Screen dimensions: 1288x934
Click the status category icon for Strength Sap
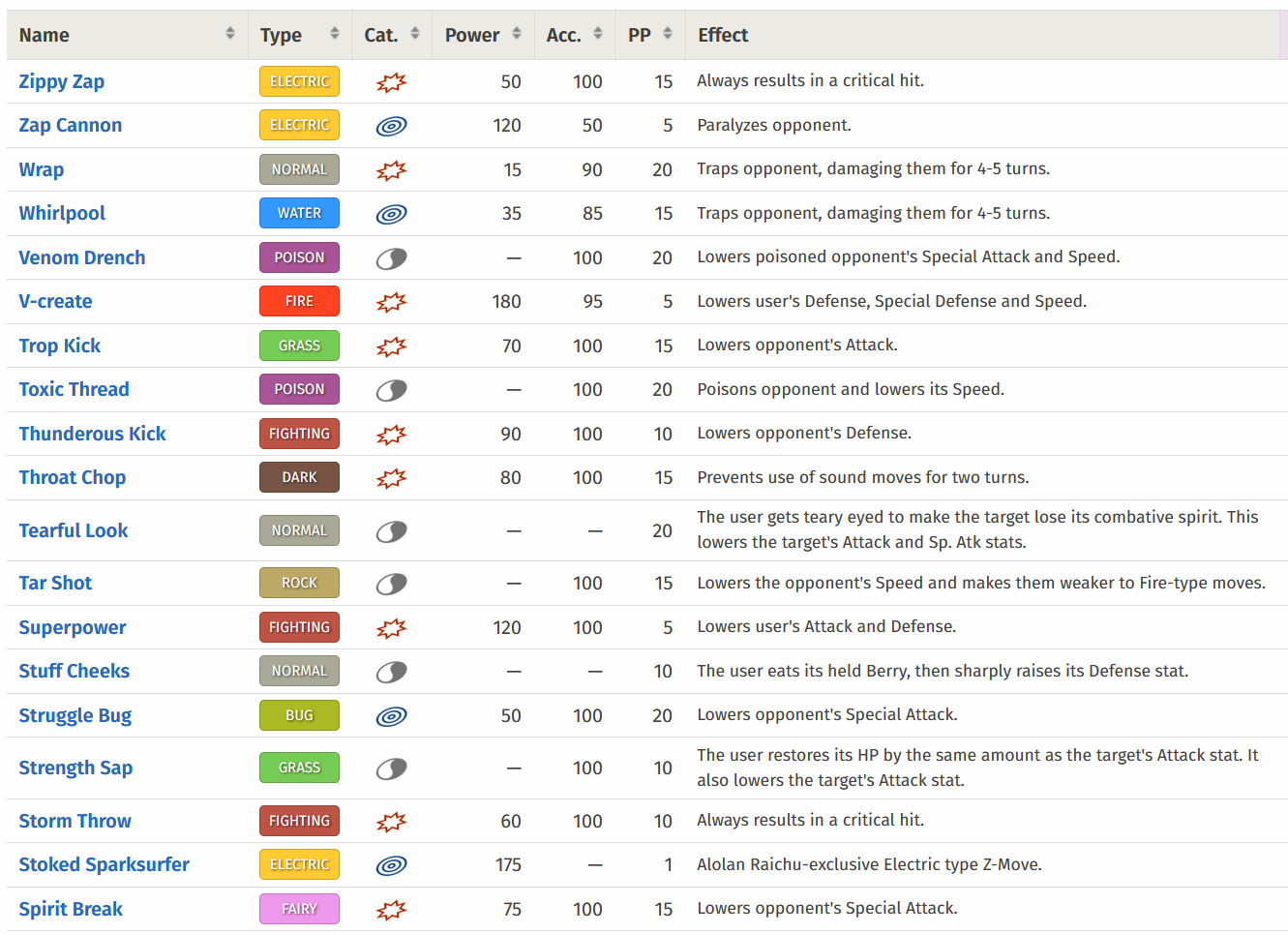[x=391, y=768]
